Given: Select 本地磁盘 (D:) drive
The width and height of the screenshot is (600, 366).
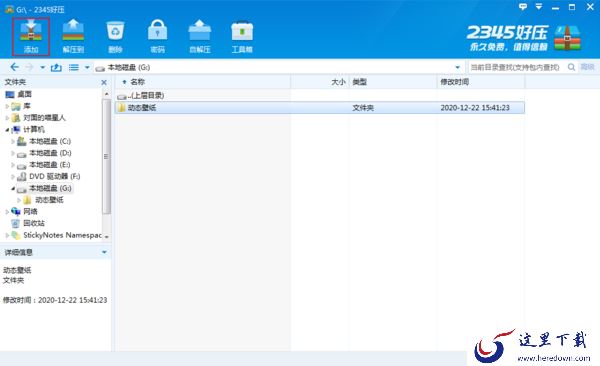Looking at the screenshot, I should click(50, 153).
